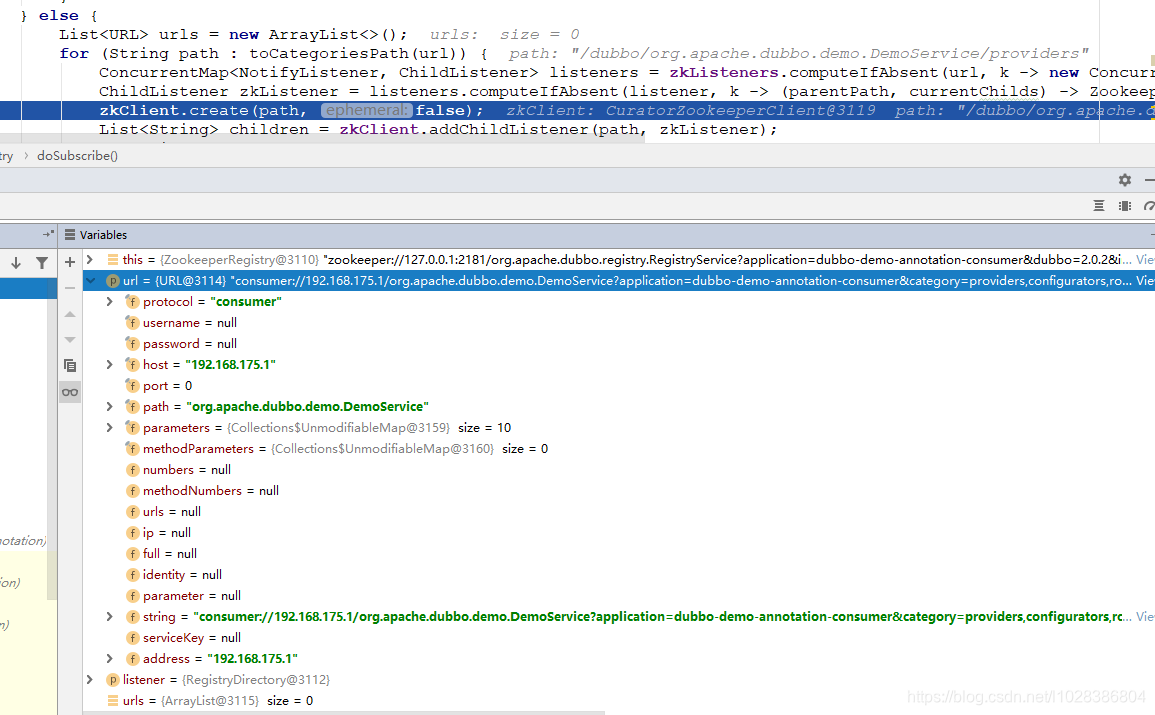Screen dimensions: 1155x715
Task: Click the View link for string field
Action: click(x=1145, y=616)
